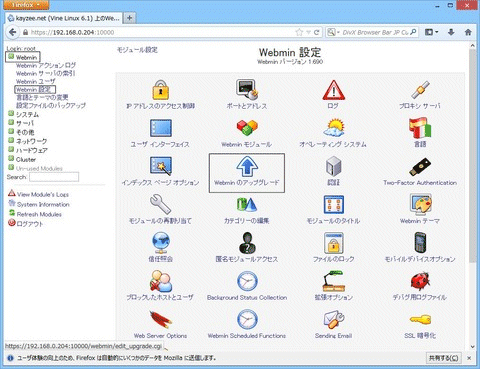Open ブロックしたホストとユーザ icon
480x369 pixels.
(x=161, y=281)
